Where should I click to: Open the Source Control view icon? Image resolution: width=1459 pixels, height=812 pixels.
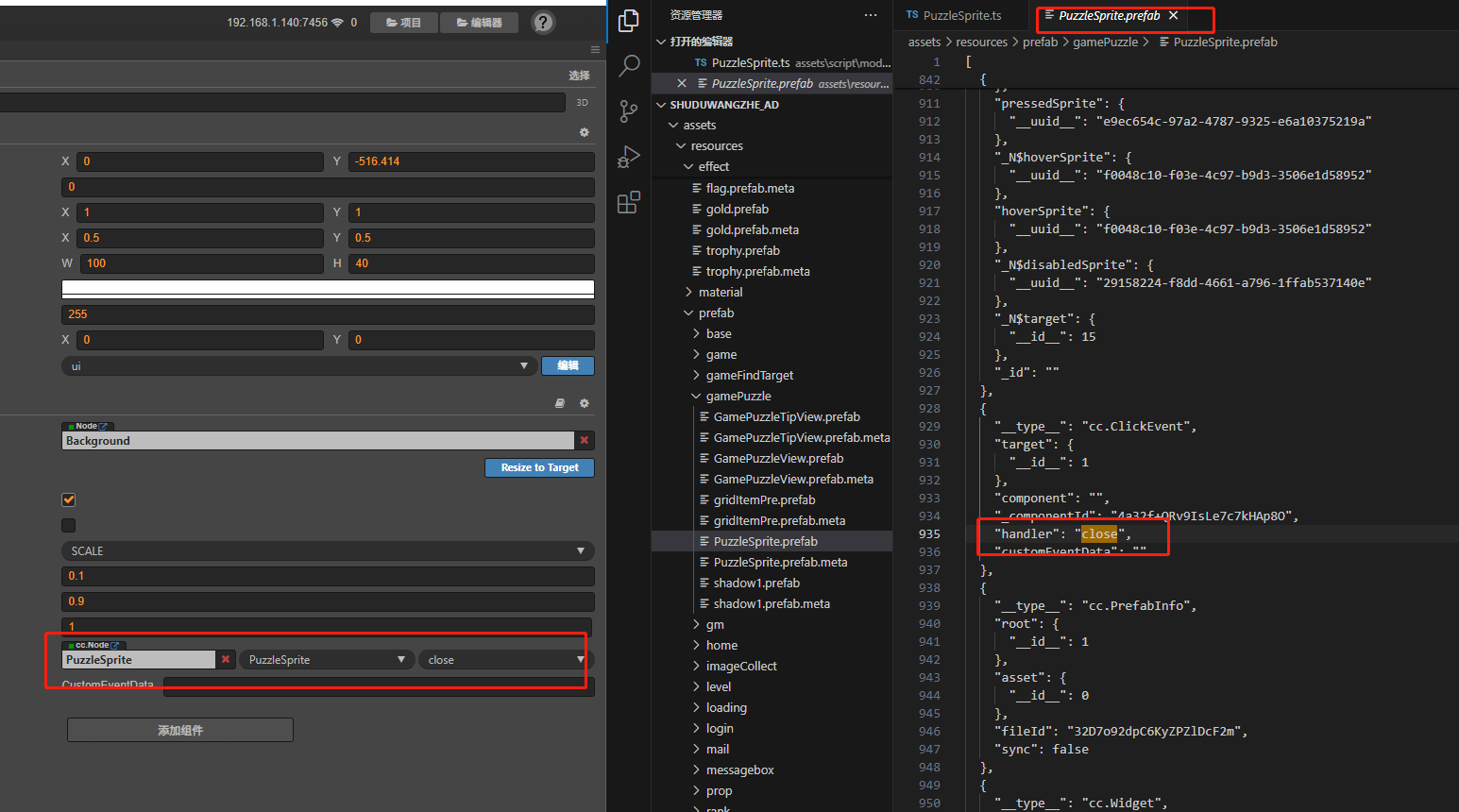(x=629, y=110)
